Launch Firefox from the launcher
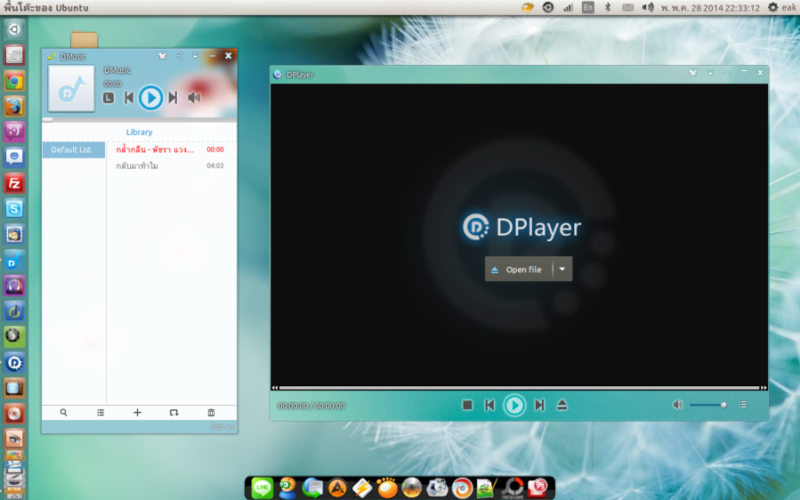The width and height of the screenshot is (800, 500). click(14, 107)
